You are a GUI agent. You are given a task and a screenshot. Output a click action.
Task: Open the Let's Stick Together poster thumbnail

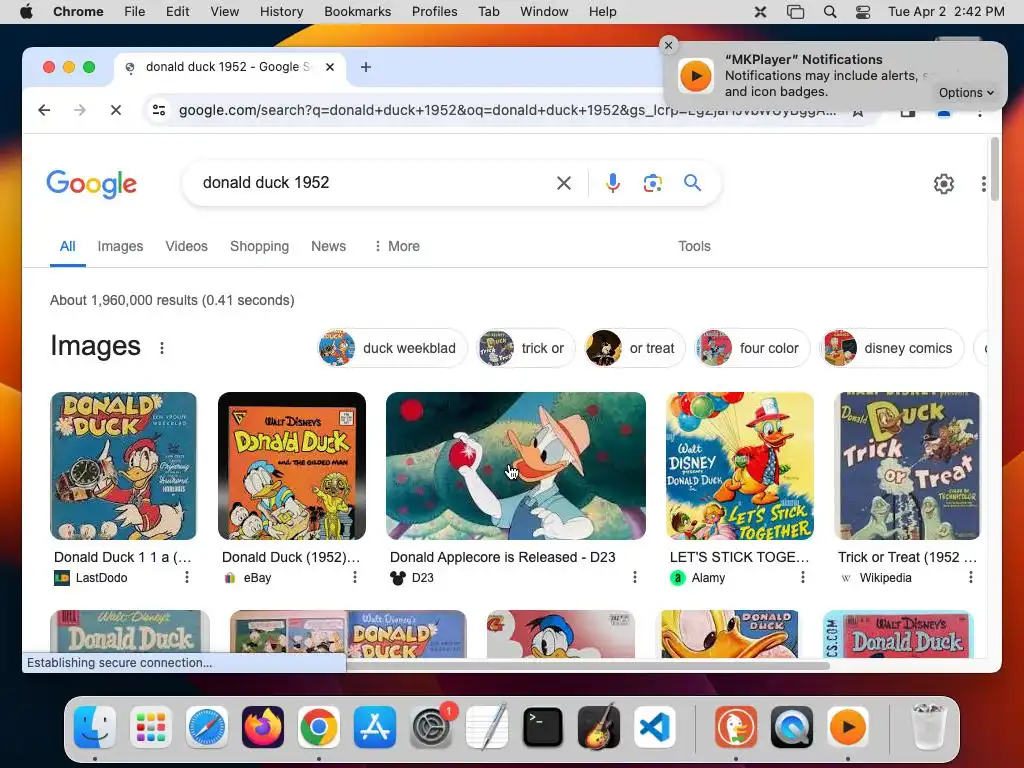click(x=740, y=466)
